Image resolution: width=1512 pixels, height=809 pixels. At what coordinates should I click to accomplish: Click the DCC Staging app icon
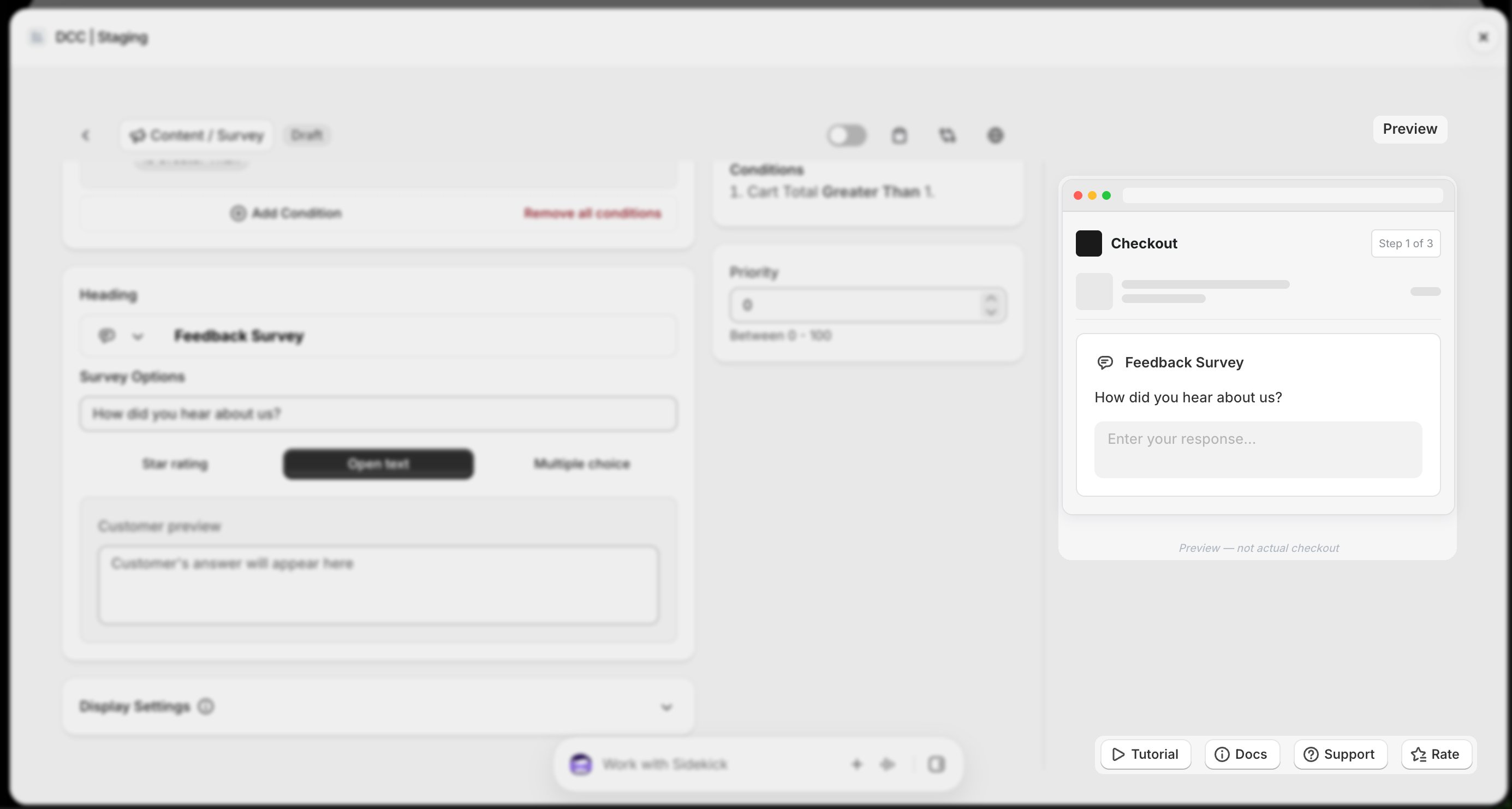click(37, 38)
